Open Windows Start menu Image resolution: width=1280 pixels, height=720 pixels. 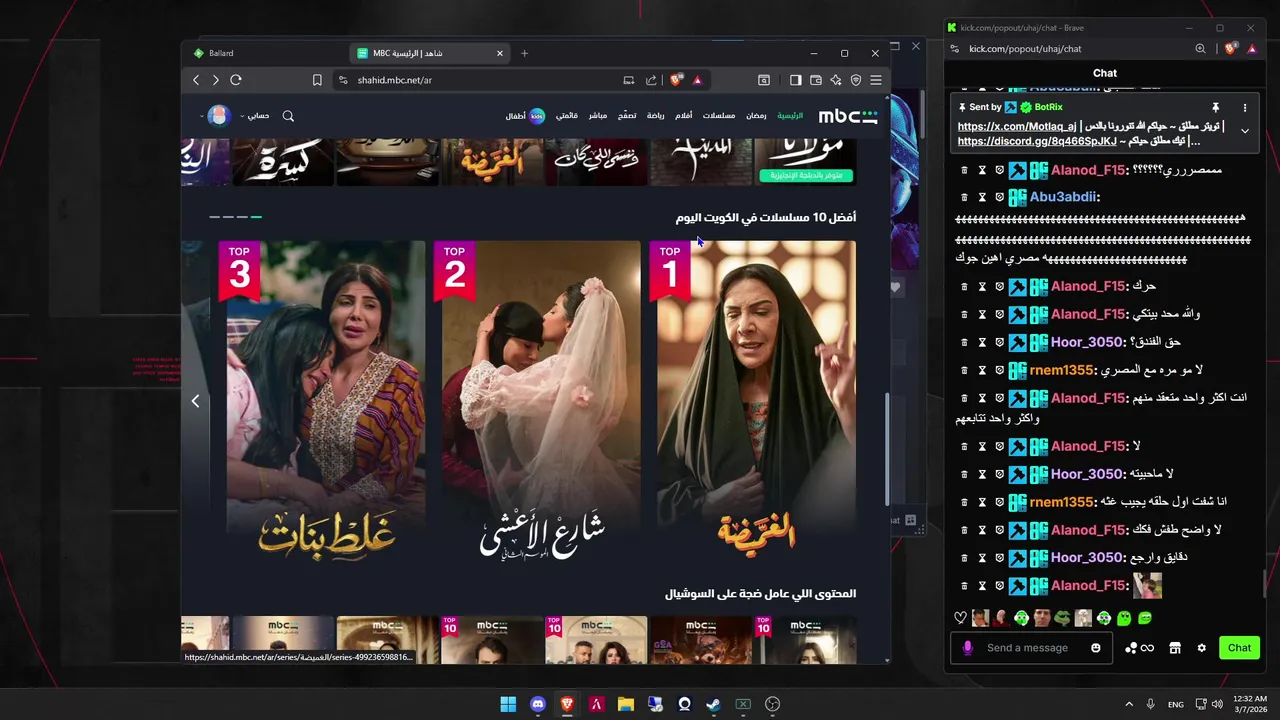(508, 704)
